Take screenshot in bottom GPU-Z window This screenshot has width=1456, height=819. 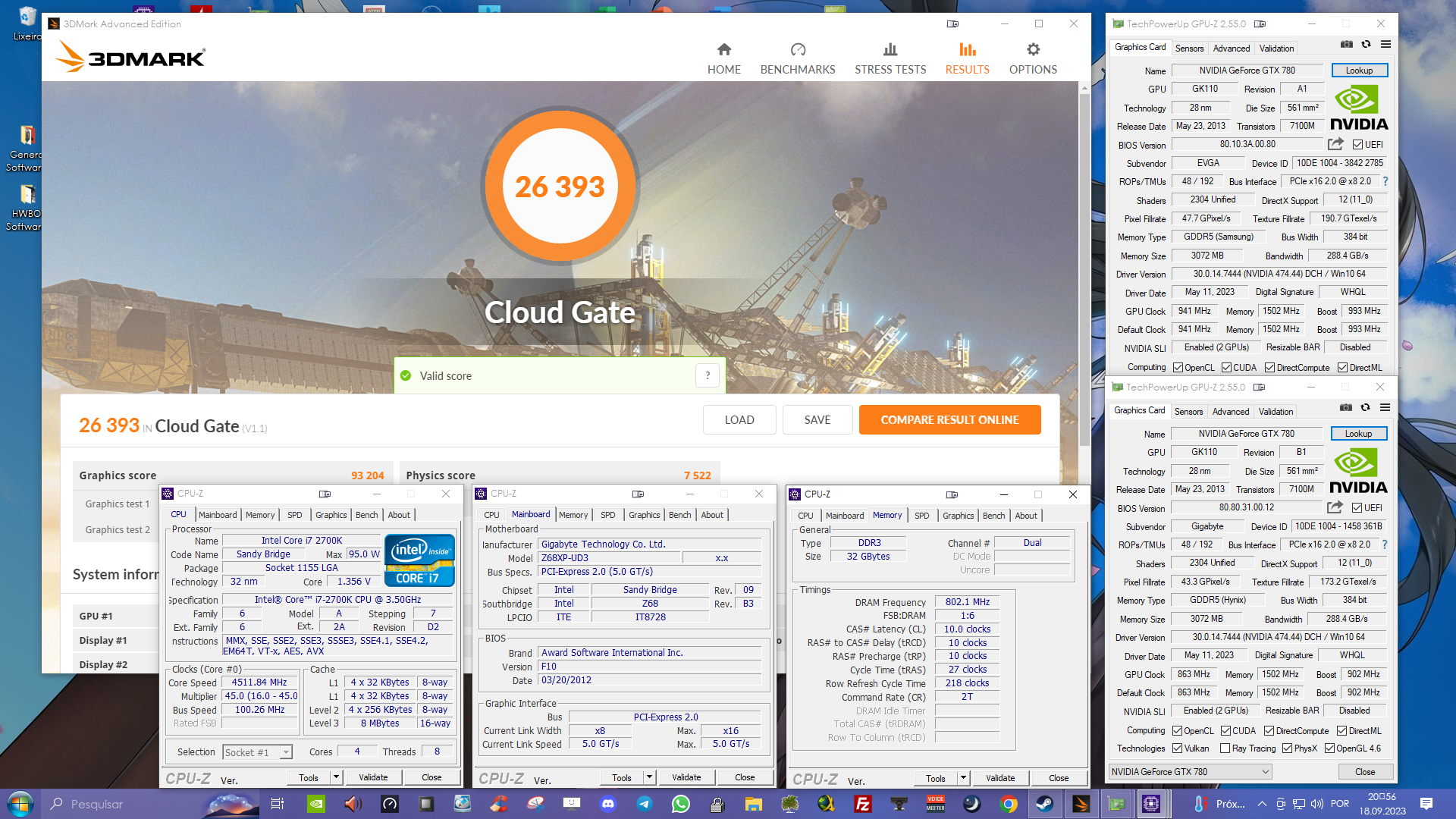(1345, 408)
